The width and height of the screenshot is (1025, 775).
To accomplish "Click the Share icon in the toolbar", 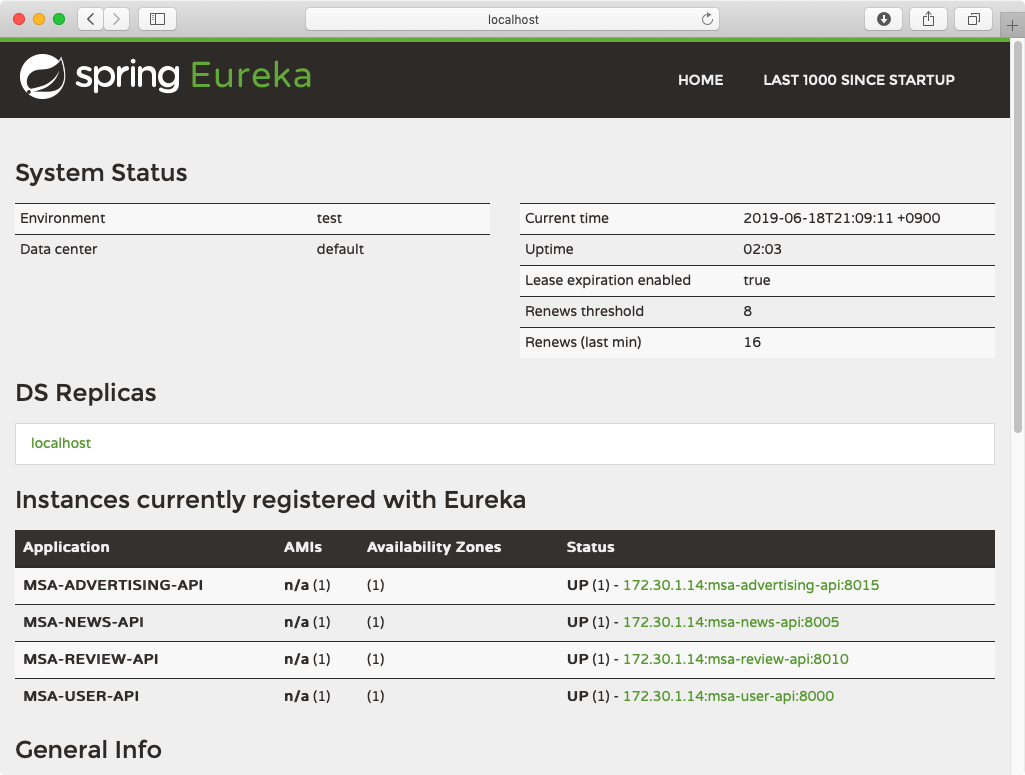I will coord(928,19).
